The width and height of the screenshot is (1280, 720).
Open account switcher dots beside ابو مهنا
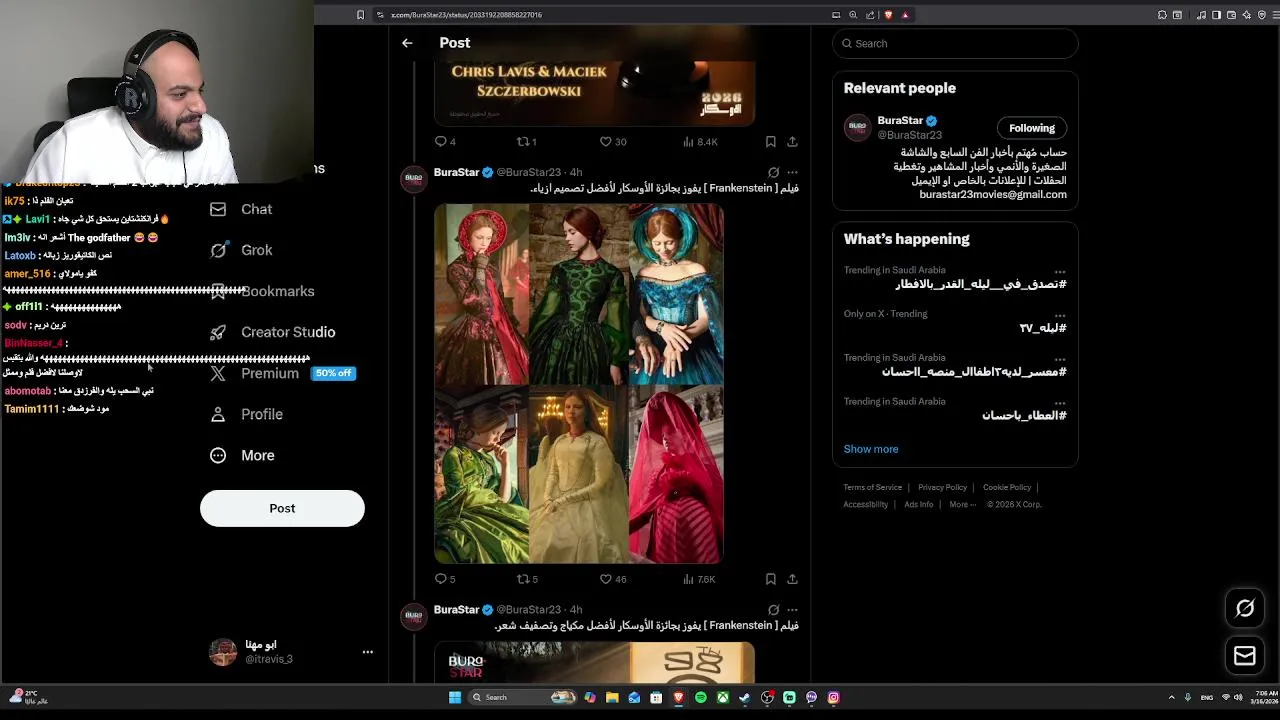367,652
